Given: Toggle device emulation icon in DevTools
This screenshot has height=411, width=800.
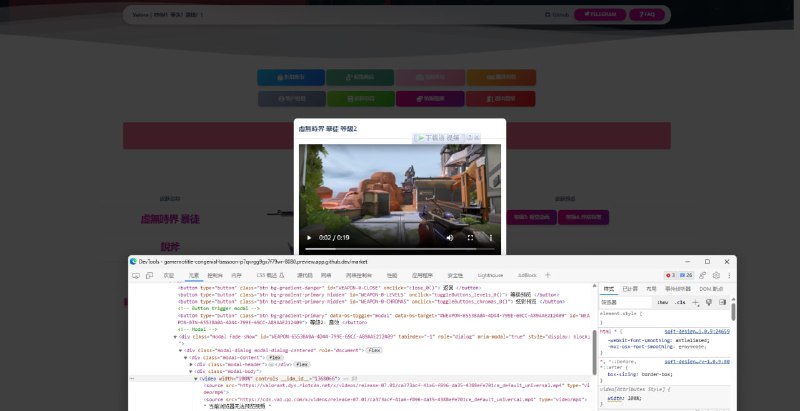Looking at the screenshot, I should point(149,275).
